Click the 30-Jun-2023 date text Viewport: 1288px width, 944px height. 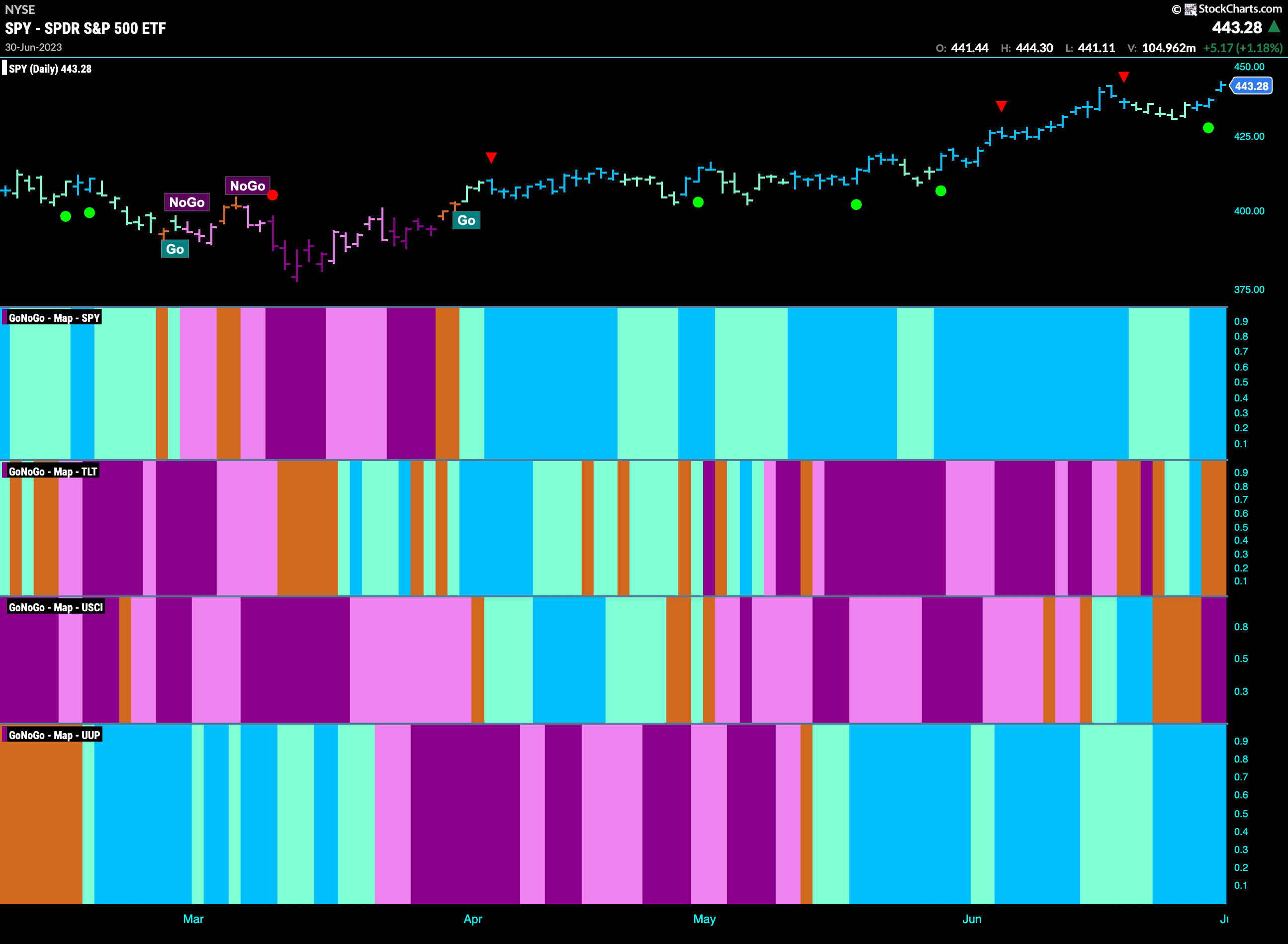point(33,47)
